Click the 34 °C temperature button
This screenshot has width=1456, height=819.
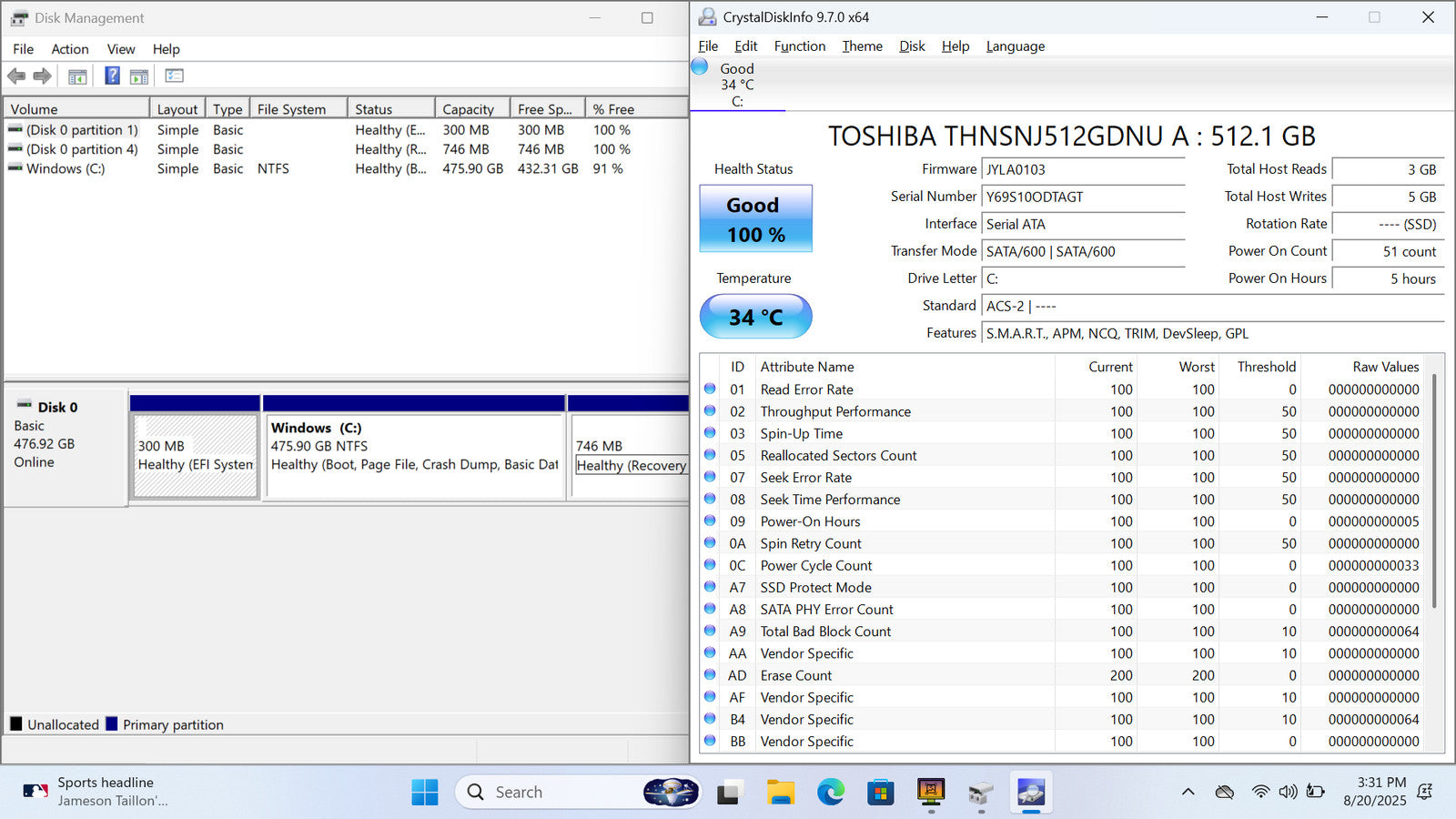[755, 317]
